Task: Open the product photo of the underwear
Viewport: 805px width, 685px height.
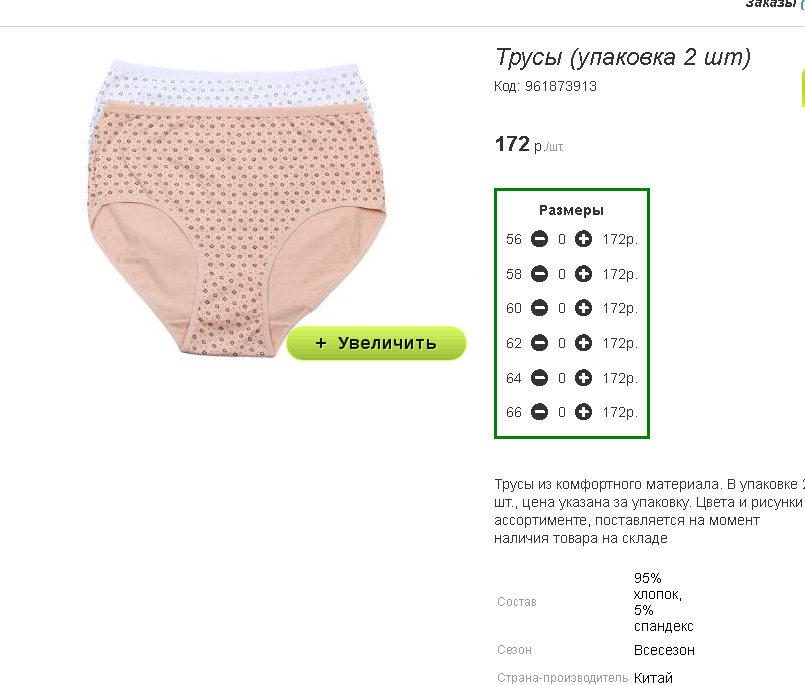Action: coord(237,208)
